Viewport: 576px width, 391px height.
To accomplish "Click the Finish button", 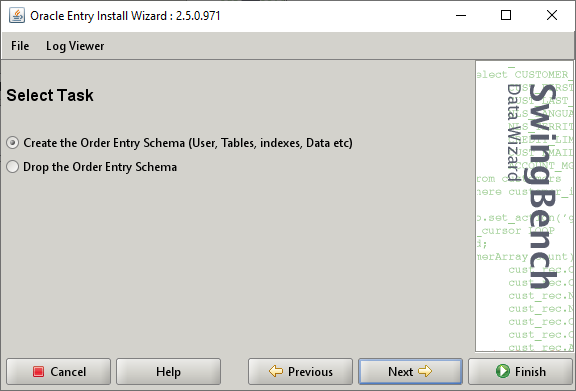I will pos(520,372).
